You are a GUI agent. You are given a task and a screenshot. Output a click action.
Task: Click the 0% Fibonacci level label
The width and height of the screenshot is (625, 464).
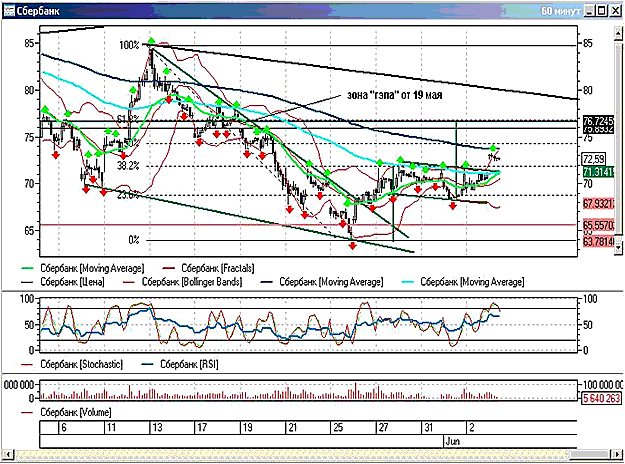tap(134, 240)
